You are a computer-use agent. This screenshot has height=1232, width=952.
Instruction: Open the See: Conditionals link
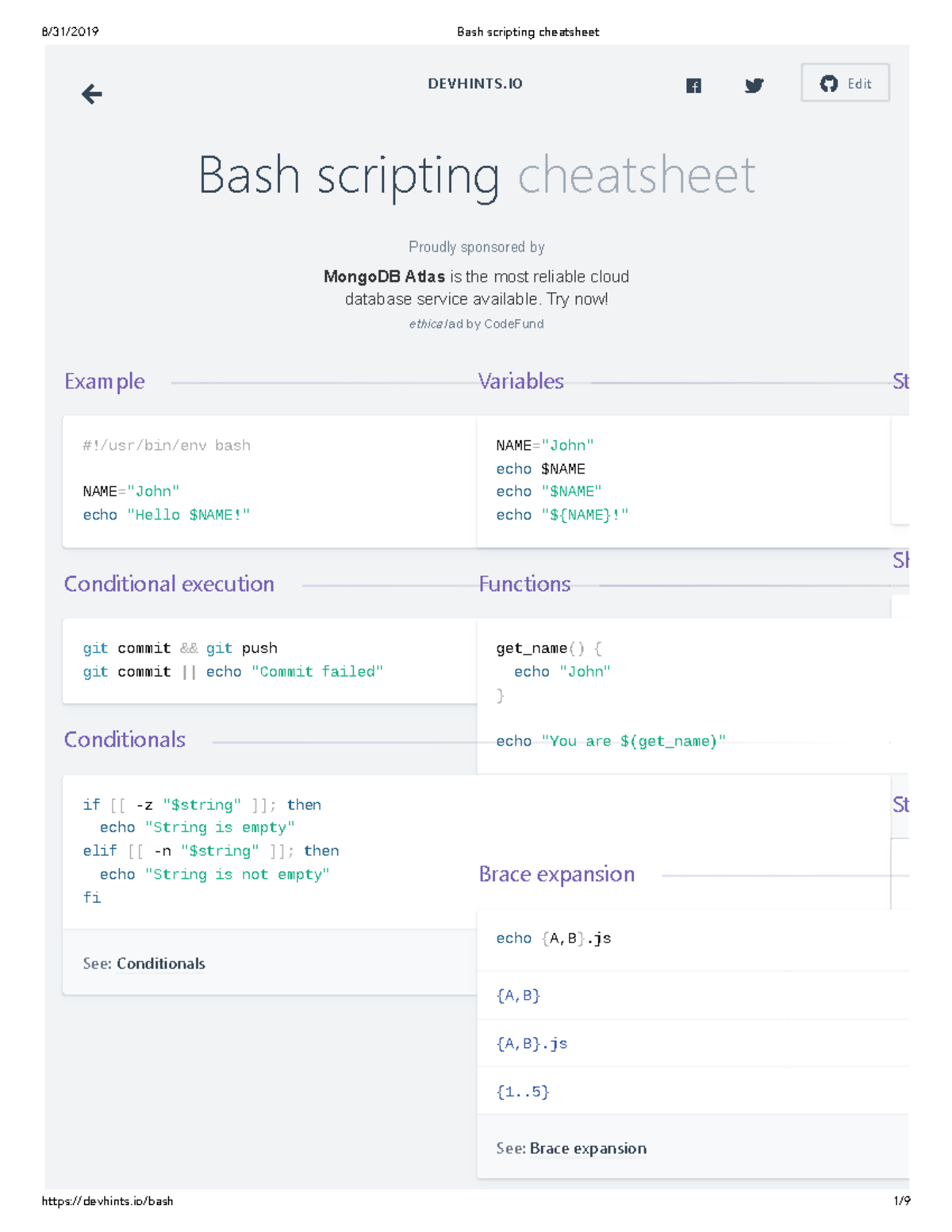click(x=160, y=963)
